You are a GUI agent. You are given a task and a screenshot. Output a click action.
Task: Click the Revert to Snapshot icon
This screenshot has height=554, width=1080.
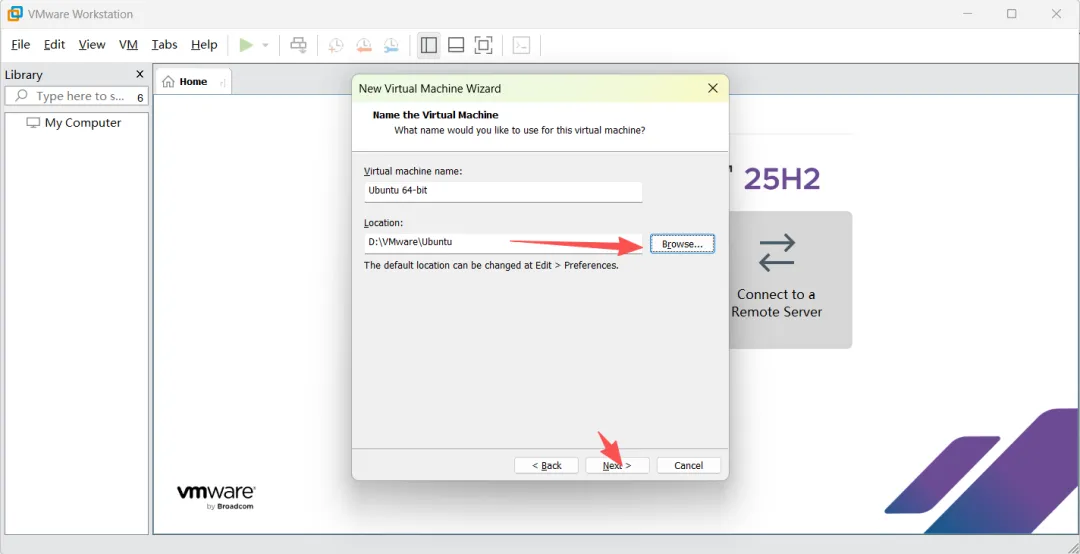[x=364, y=45]
